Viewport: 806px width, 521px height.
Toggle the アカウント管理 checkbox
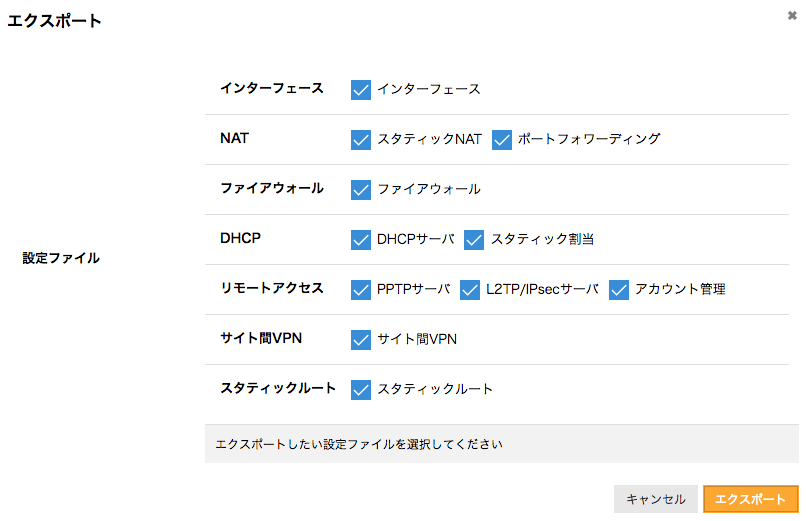click(619, 290)
